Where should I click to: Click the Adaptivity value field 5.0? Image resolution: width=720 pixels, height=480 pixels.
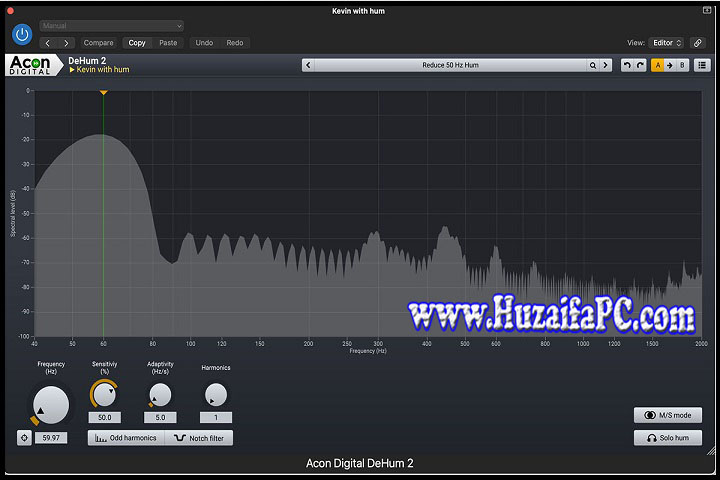(160, 417)
